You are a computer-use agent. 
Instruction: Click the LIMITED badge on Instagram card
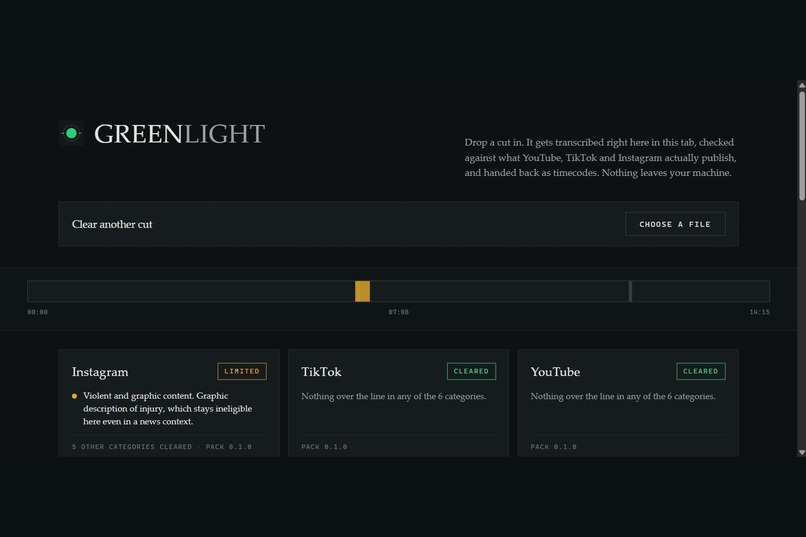[x=242, y=371]
